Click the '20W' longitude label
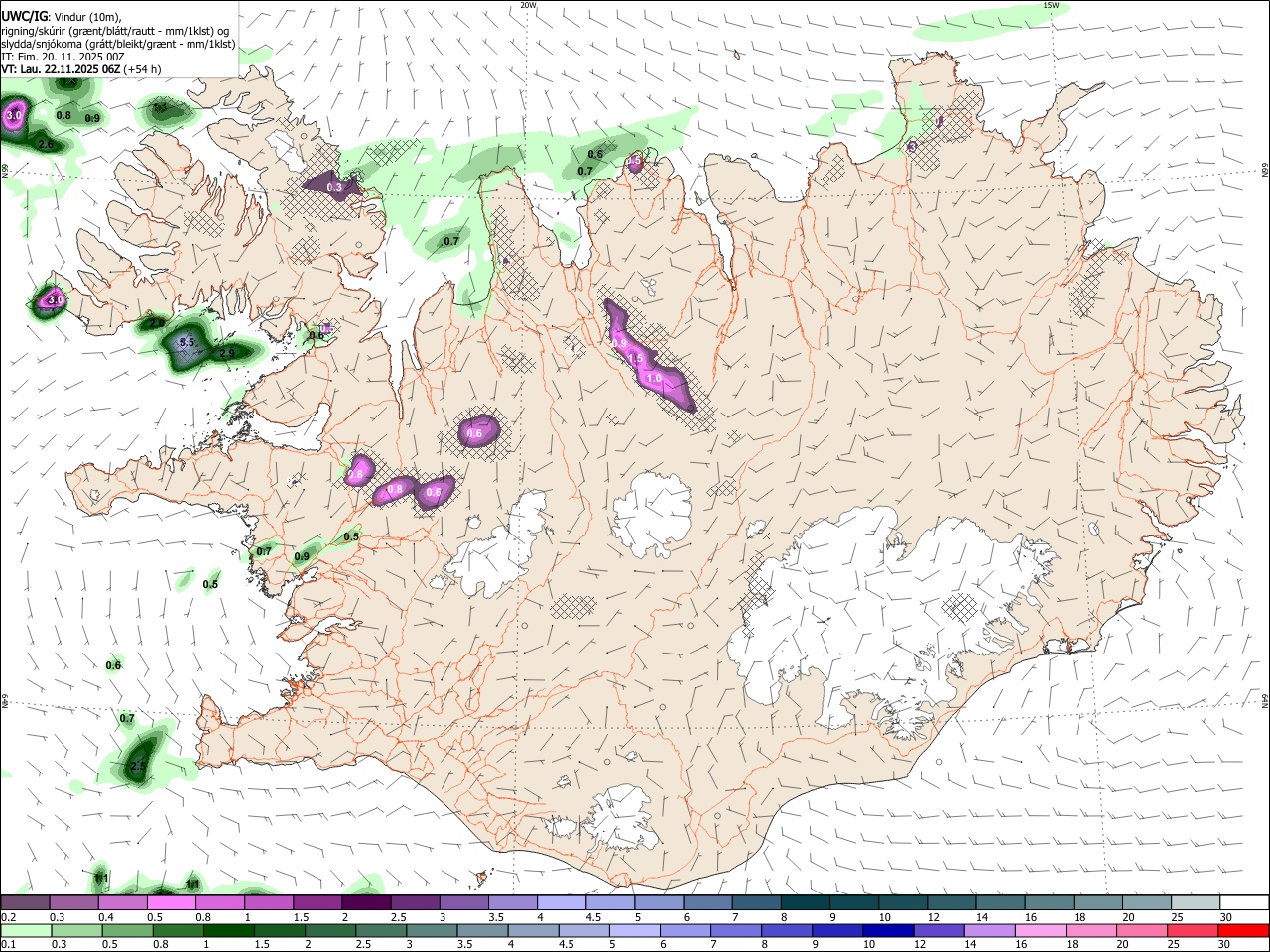This screenshot has width=1270, height=952. pyautogui.click(x=528, y=5)
